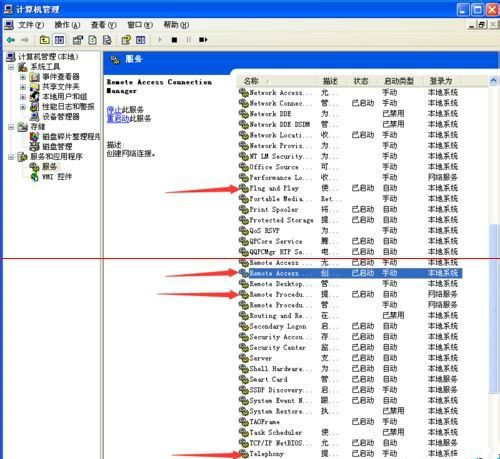The image size is (500, 459).
Task: Open the 文件(F) menu
Action: tap(31, 25)
